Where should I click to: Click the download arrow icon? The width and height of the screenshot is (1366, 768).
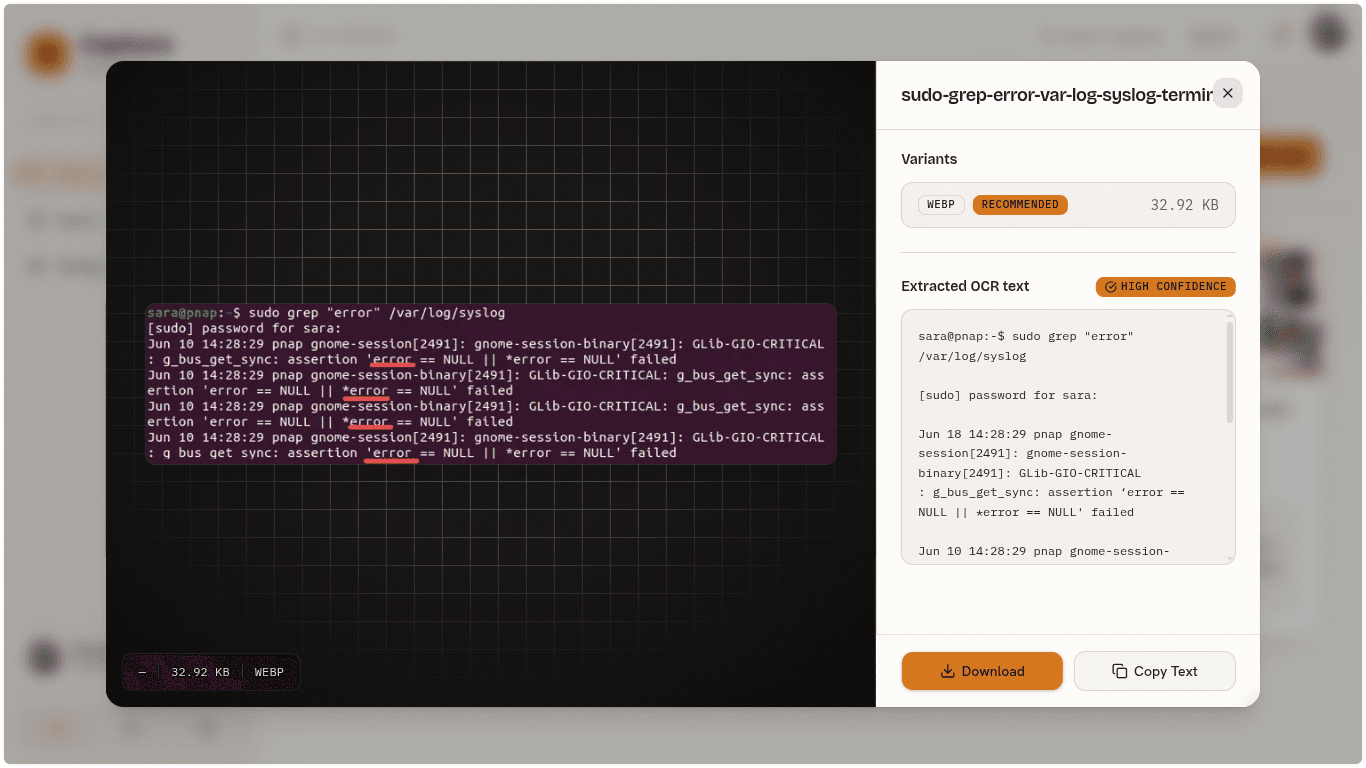point(948,671)
